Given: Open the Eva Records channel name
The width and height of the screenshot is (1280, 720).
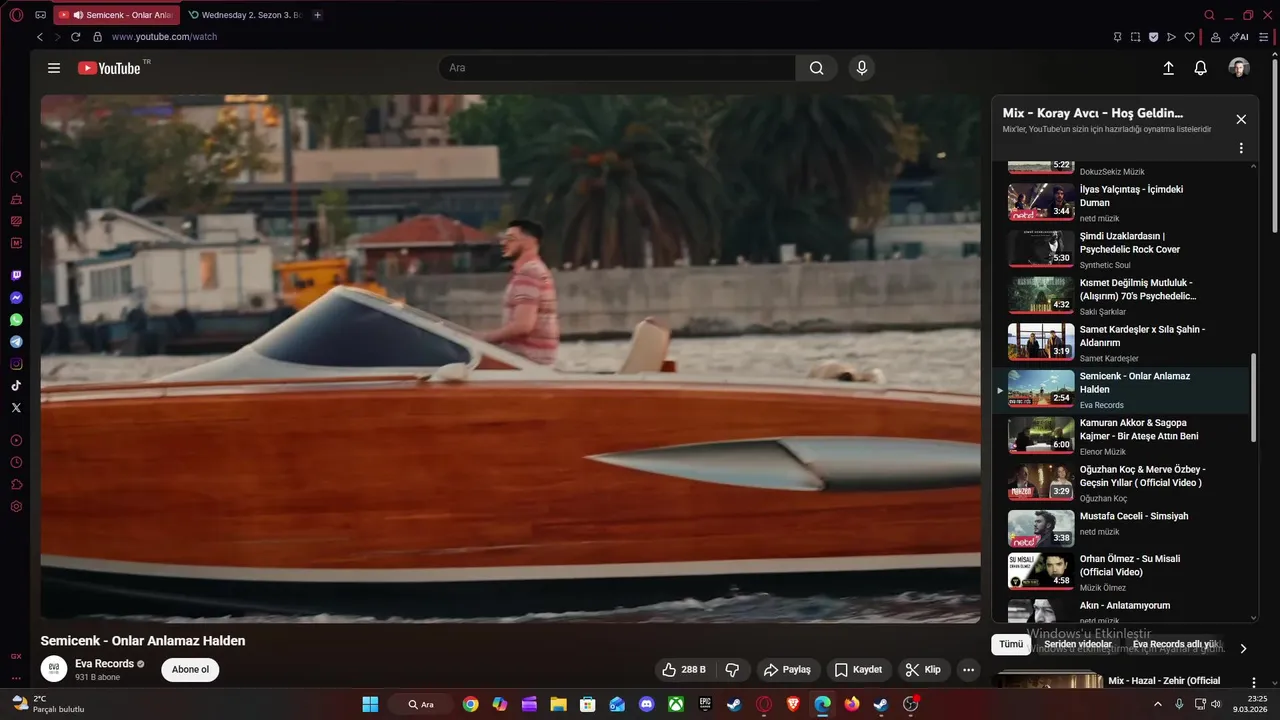Looking at the screenshot, I should click(104, 664).
